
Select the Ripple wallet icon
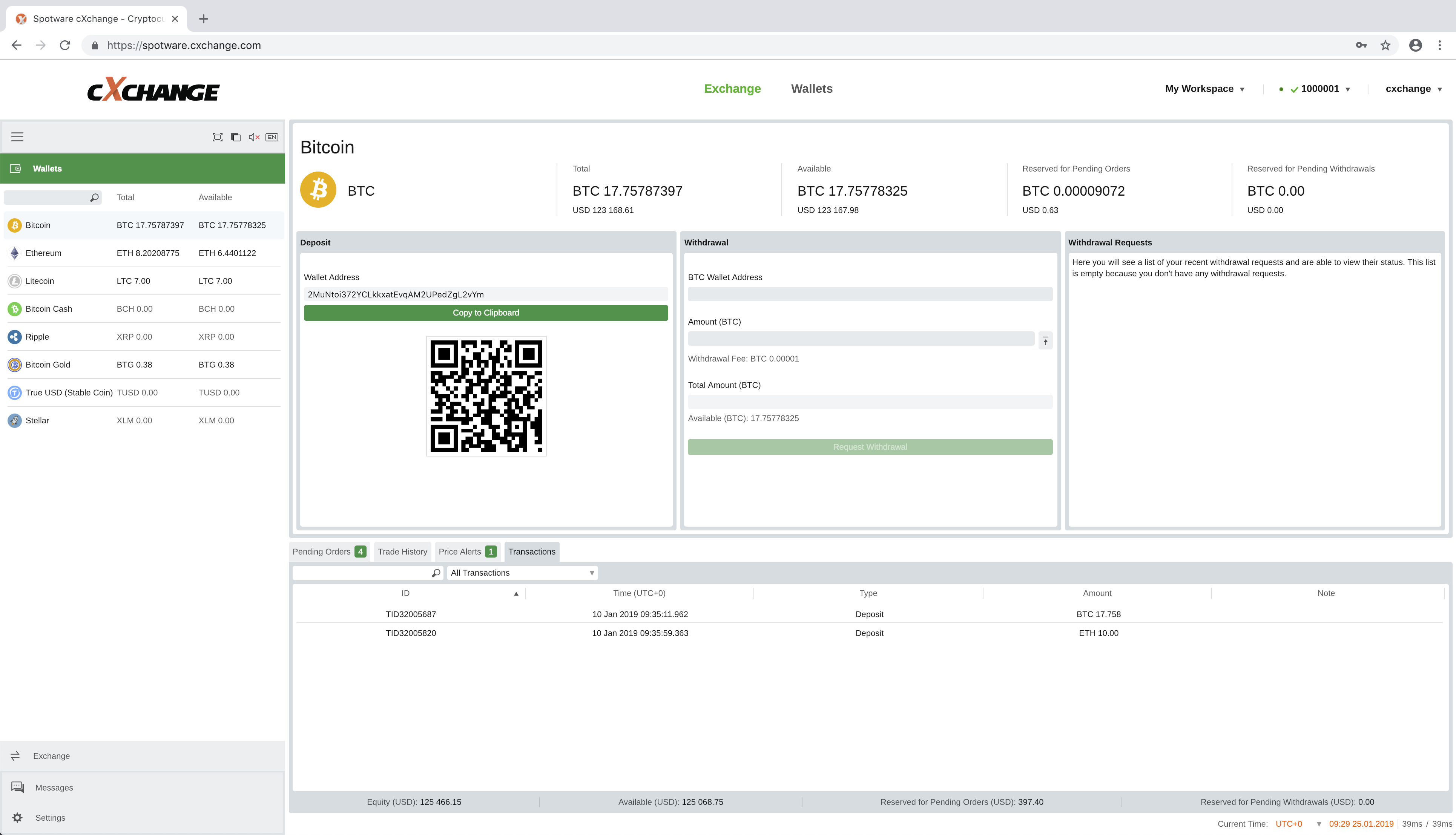(15, 337)
